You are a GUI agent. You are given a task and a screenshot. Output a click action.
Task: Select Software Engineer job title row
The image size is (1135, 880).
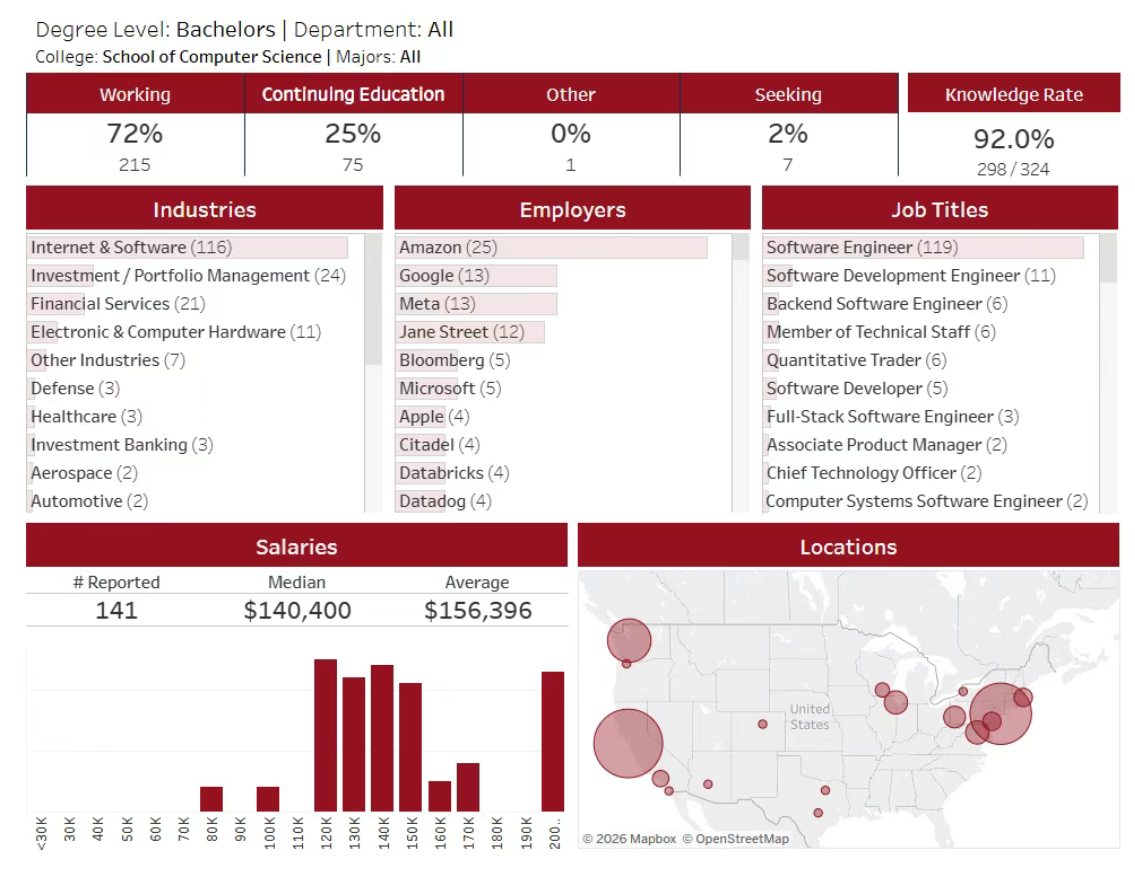(840, 248)
